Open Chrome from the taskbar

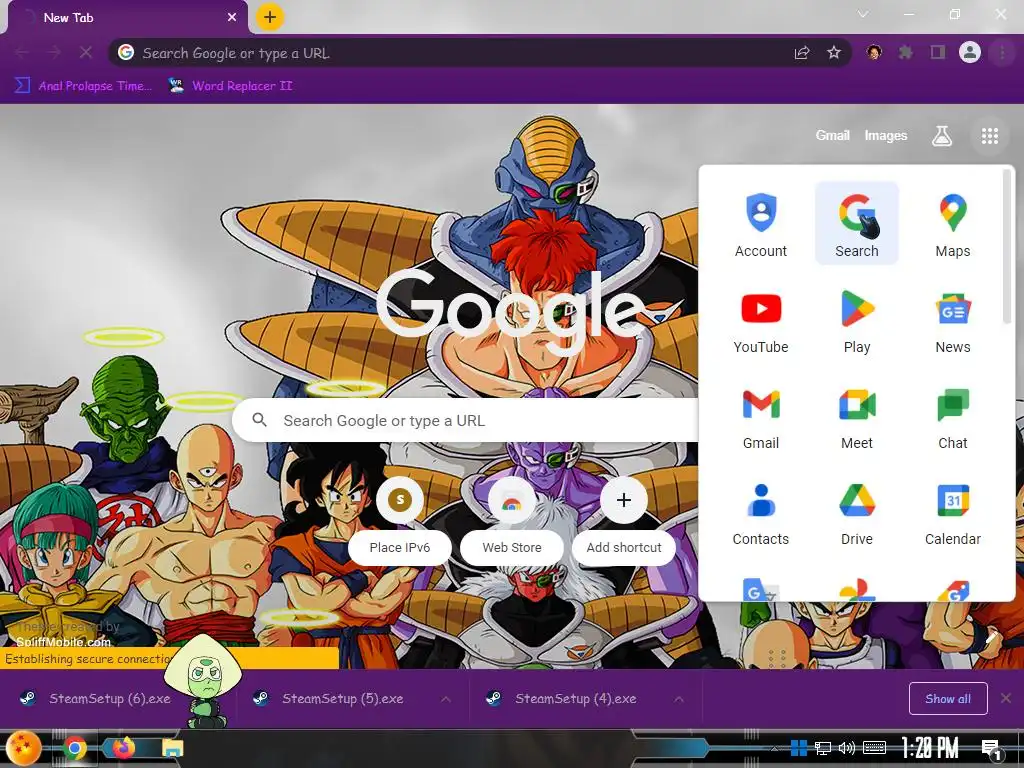tap(75, 748)
